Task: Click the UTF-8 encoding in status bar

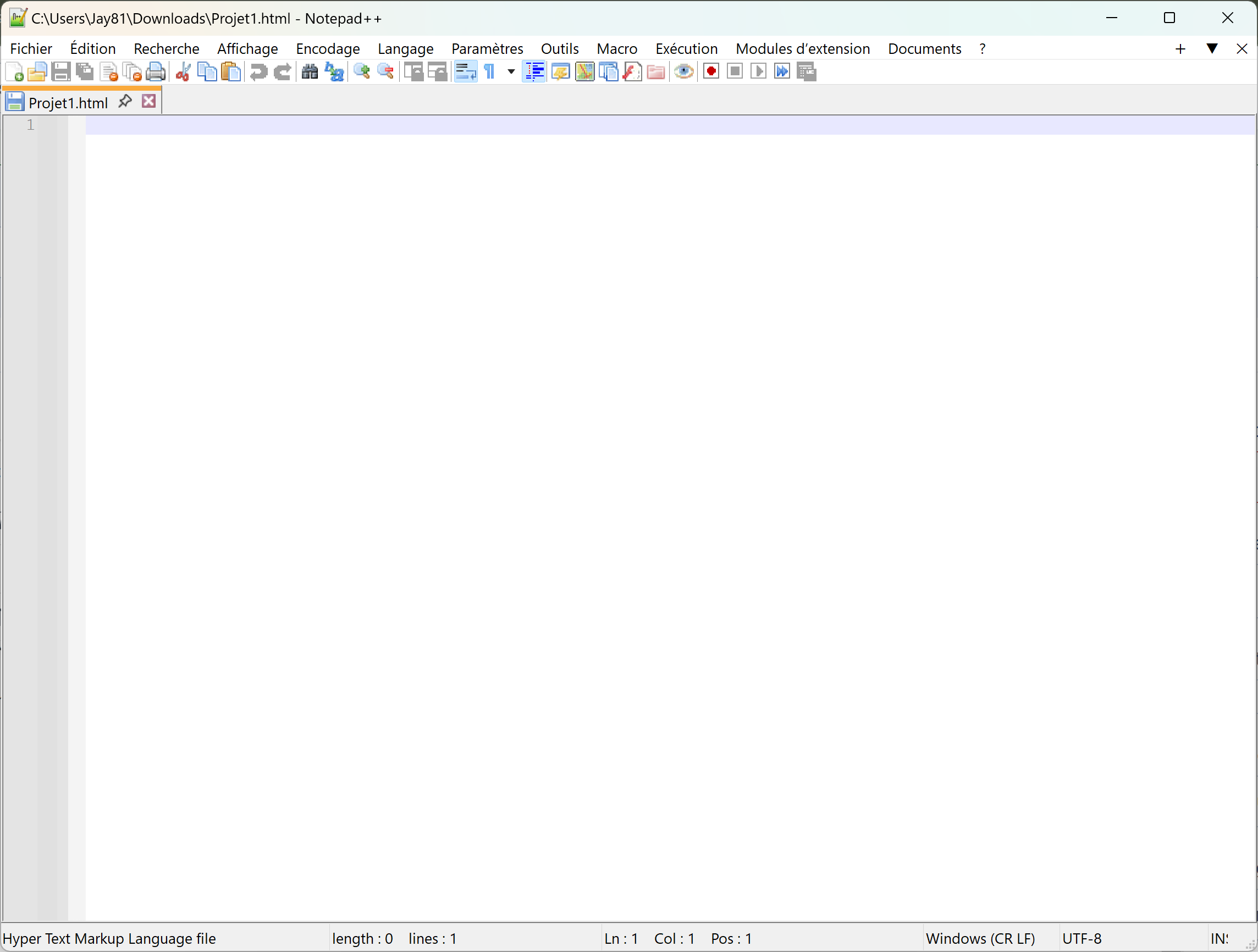Action: [x=1081, y=938]
